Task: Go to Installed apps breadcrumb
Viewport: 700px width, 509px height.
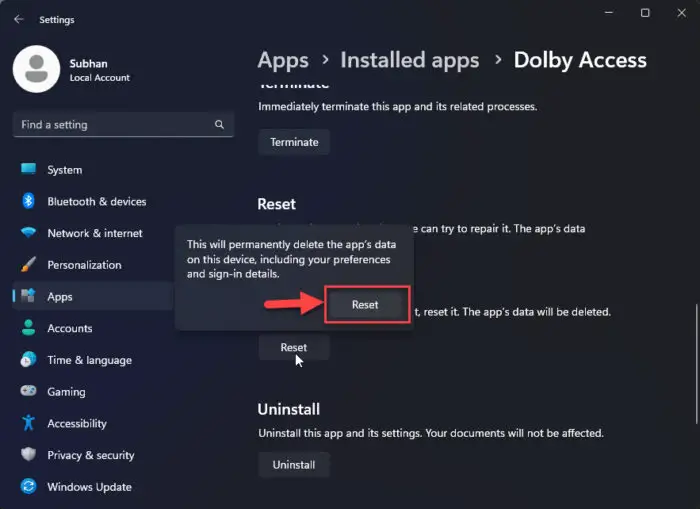Action: point(410,60)
